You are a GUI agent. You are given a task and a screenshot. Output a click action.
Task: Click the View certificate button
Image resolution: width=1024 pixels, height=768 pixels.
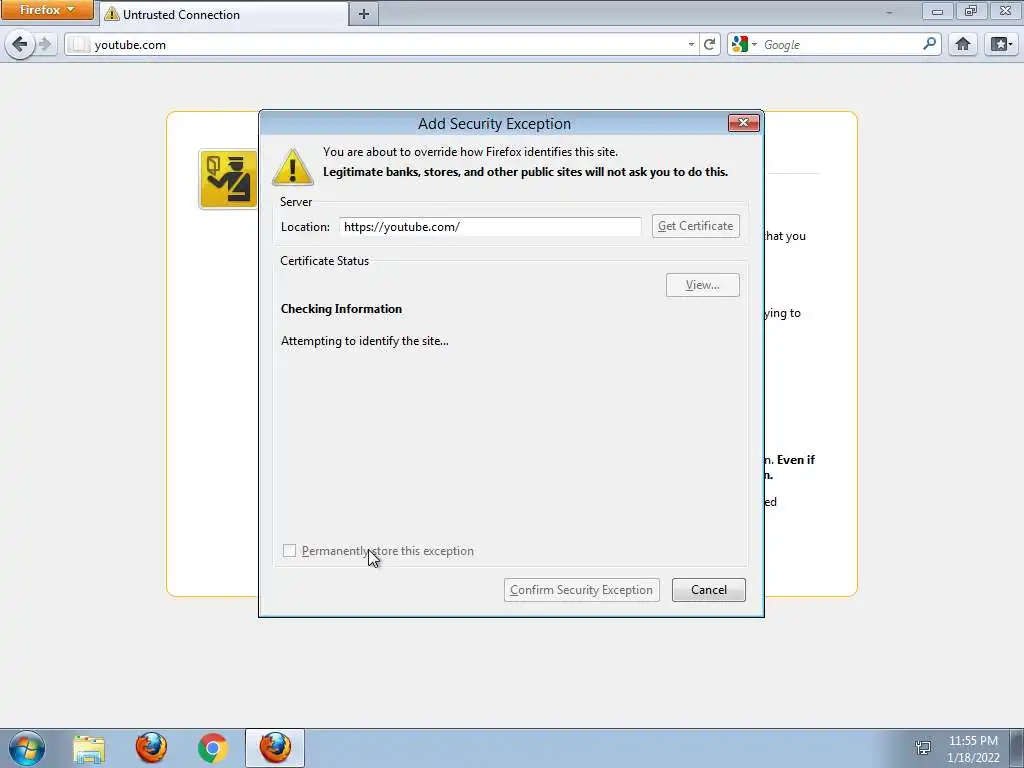click(x=703, y=285)
